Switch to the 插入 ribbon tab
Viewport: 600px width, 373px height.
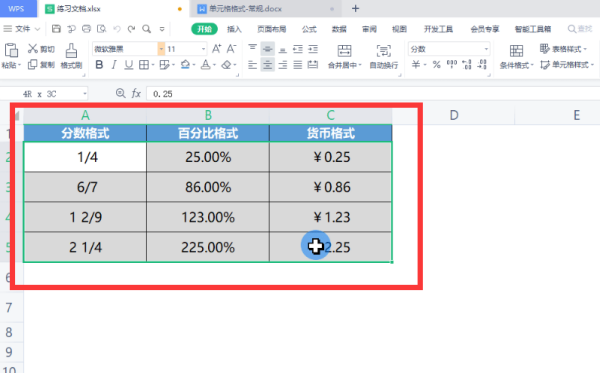pyautogui.click(x=234, y=29)
